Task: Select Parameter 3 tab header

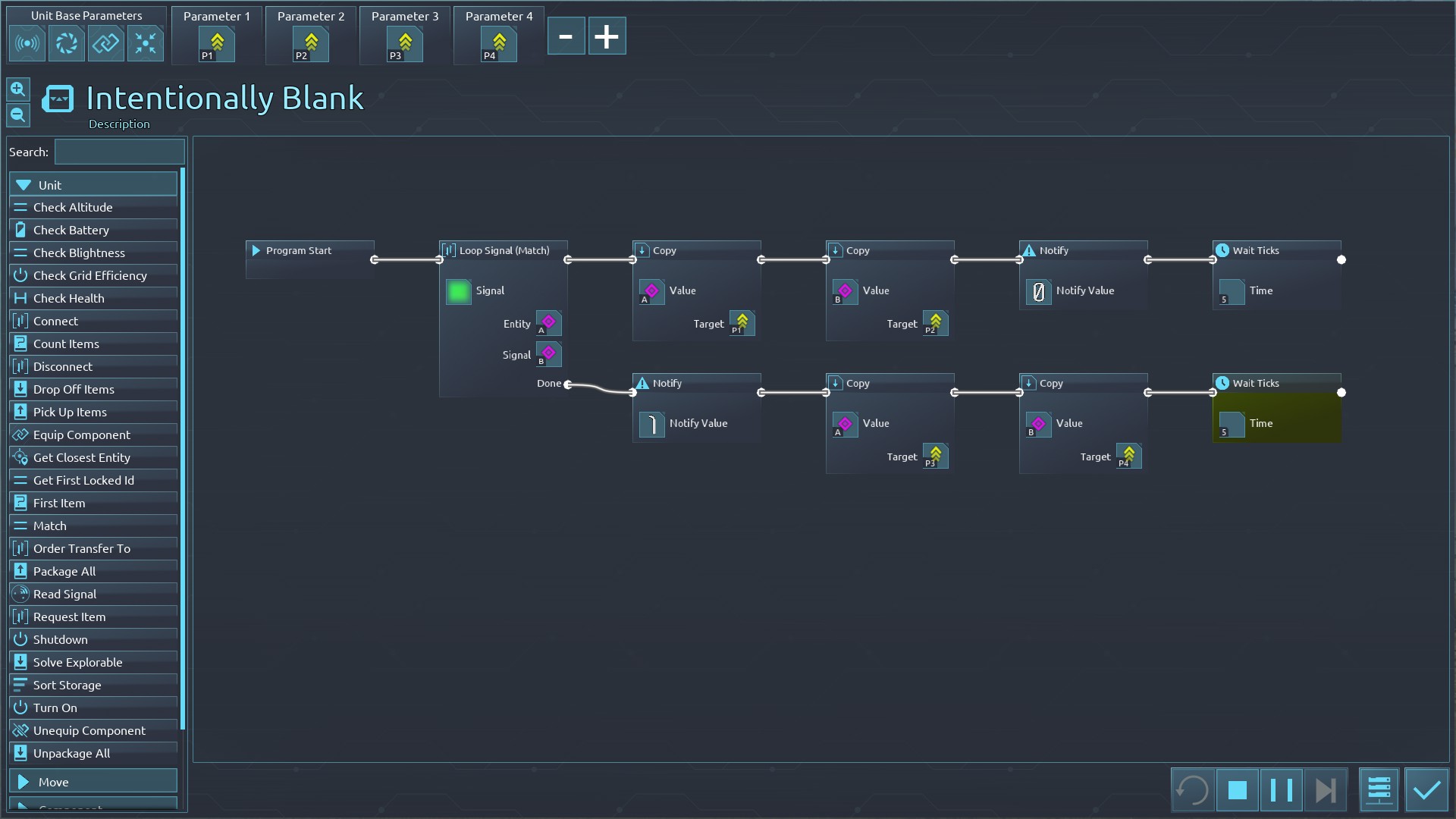Action: coord(405,16)
